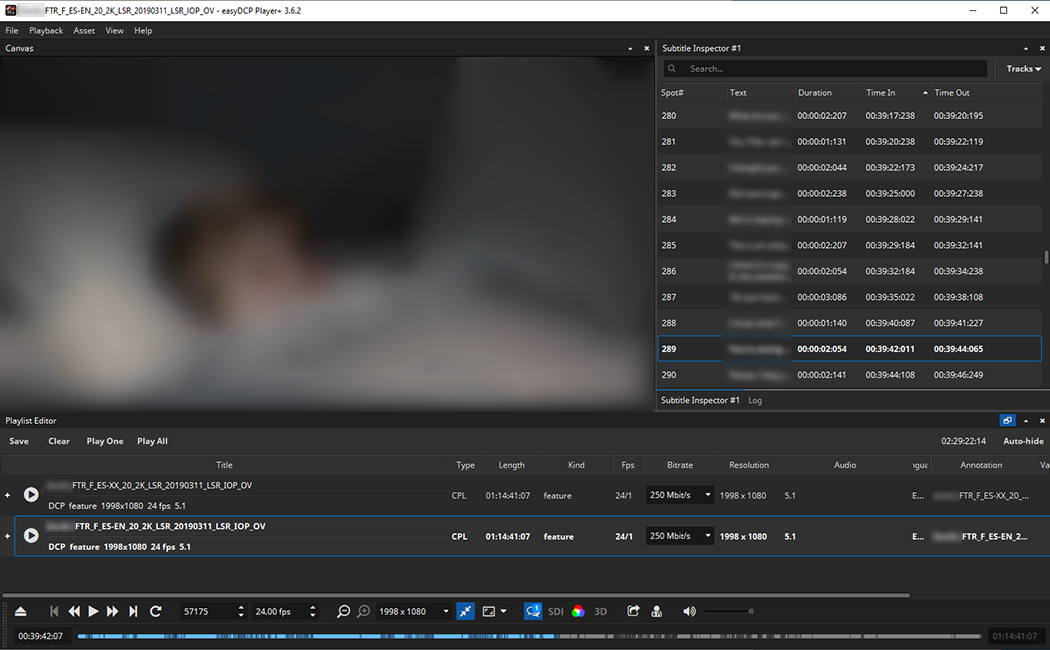
Task: Adjust the volume slider
Action: (x=728, y=611)
